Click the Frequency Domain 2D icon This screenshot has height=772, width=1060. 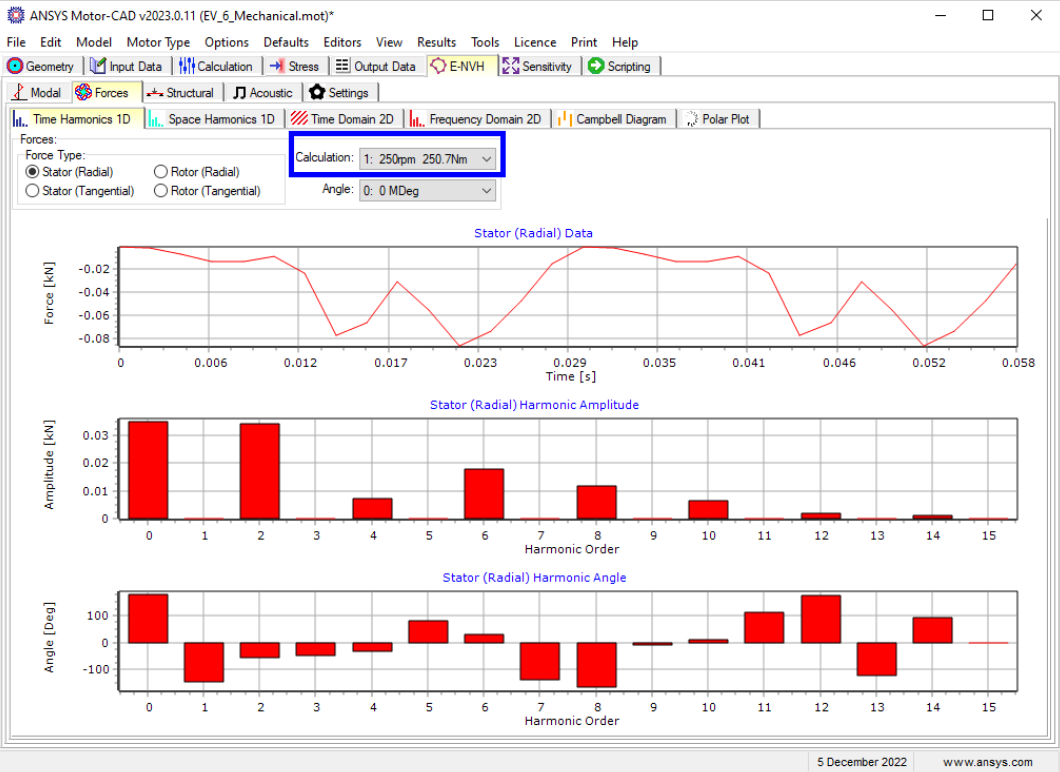click(417, 120)
